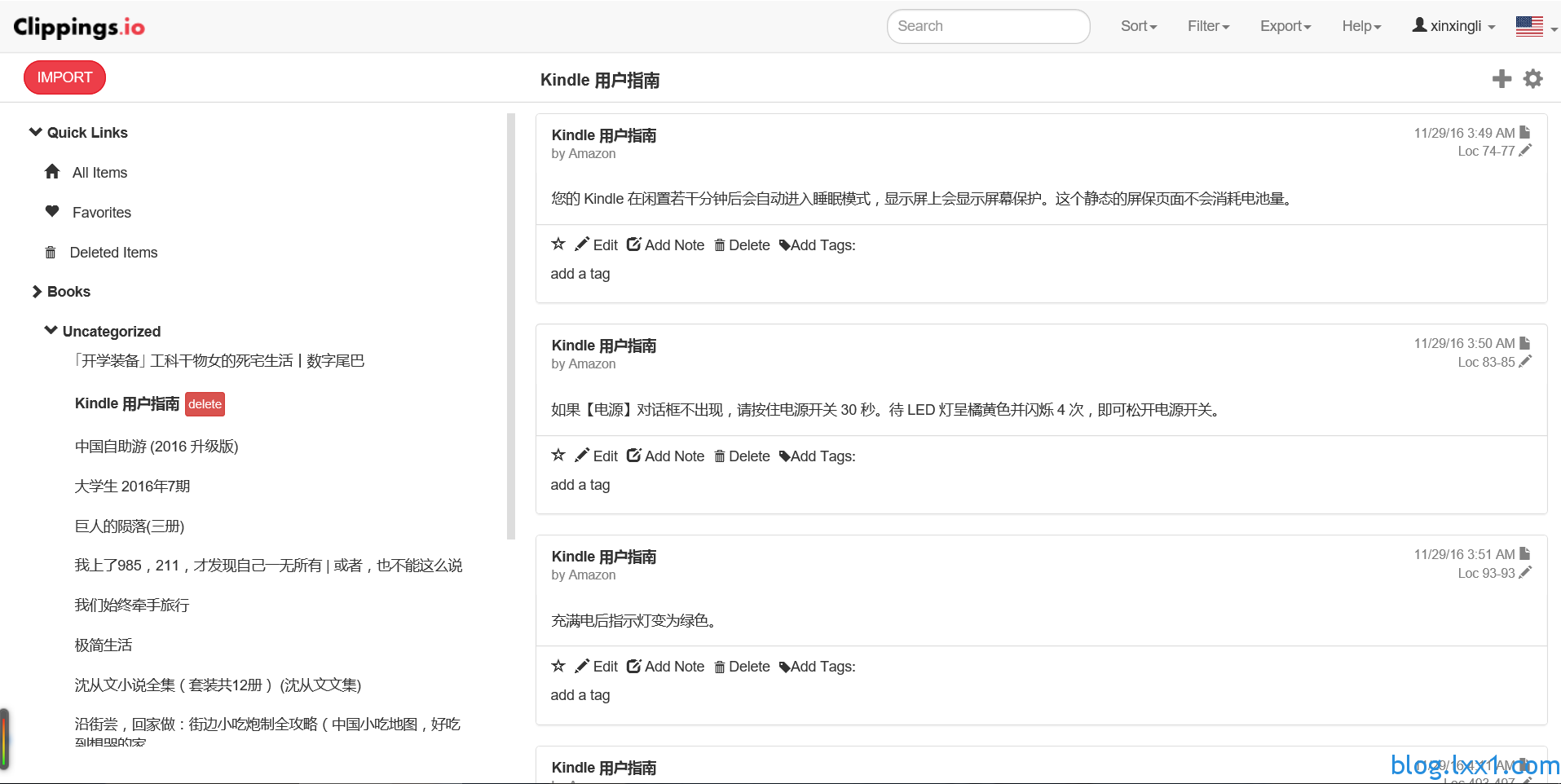Screen dimensions: 1561x784
Task: Click the document icon next to 3:49 AM
Action: (x=1525, y=132)
